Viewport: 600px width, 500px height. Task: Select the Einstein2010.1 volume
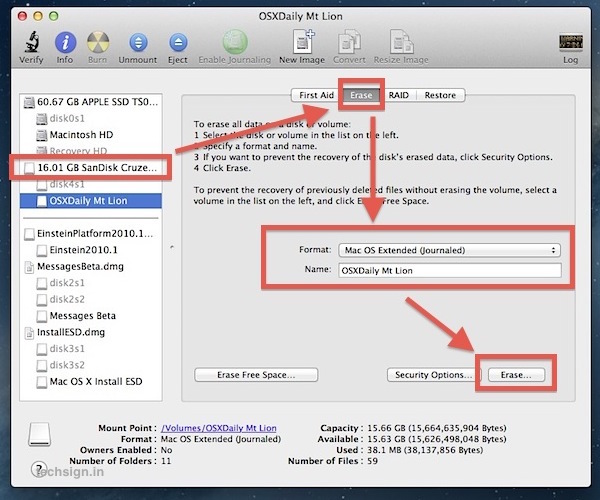(x=91, y=250)
